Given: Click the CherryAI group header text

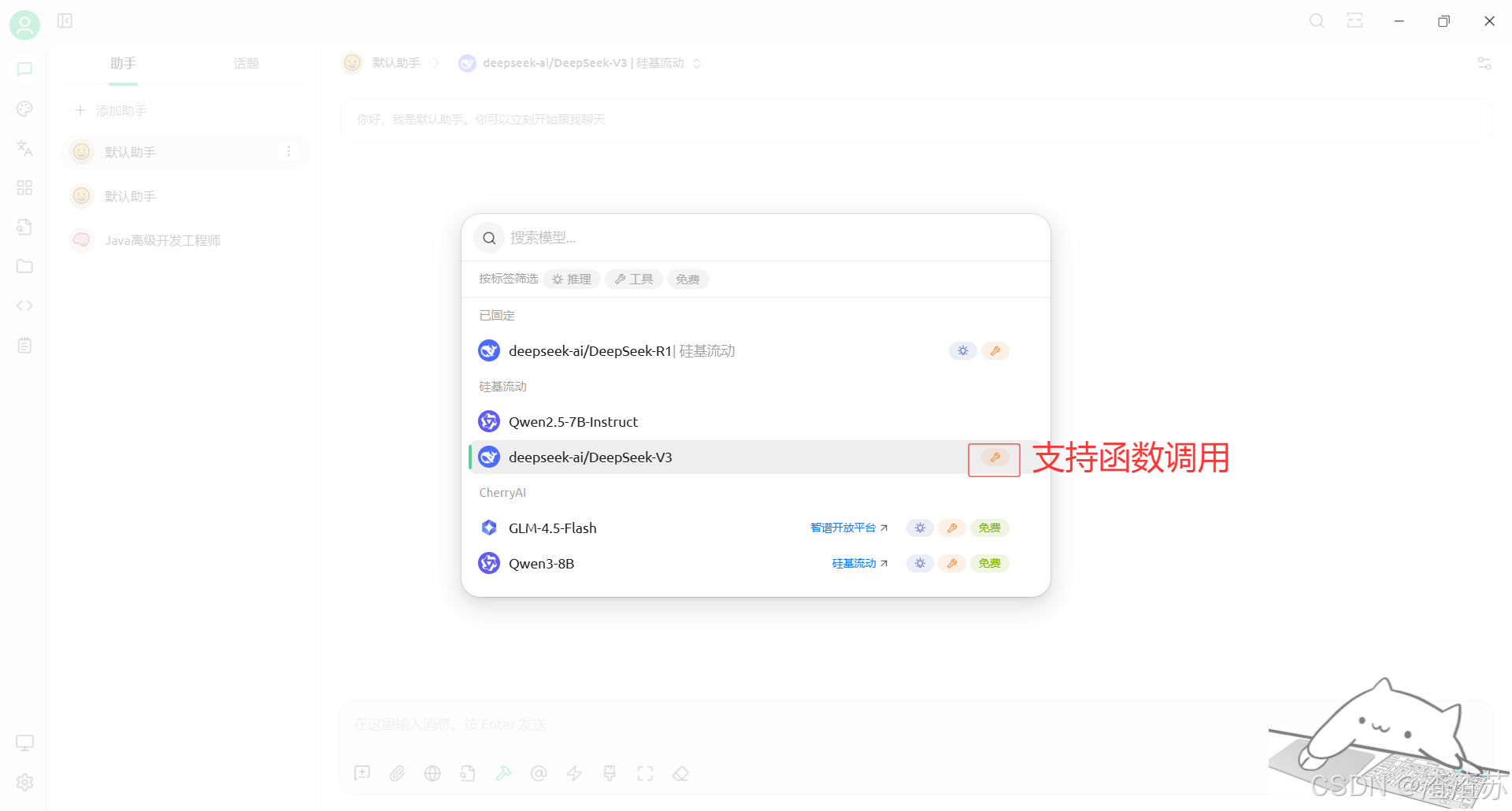Looking at the screenshot, I should (x=502, y=493).
